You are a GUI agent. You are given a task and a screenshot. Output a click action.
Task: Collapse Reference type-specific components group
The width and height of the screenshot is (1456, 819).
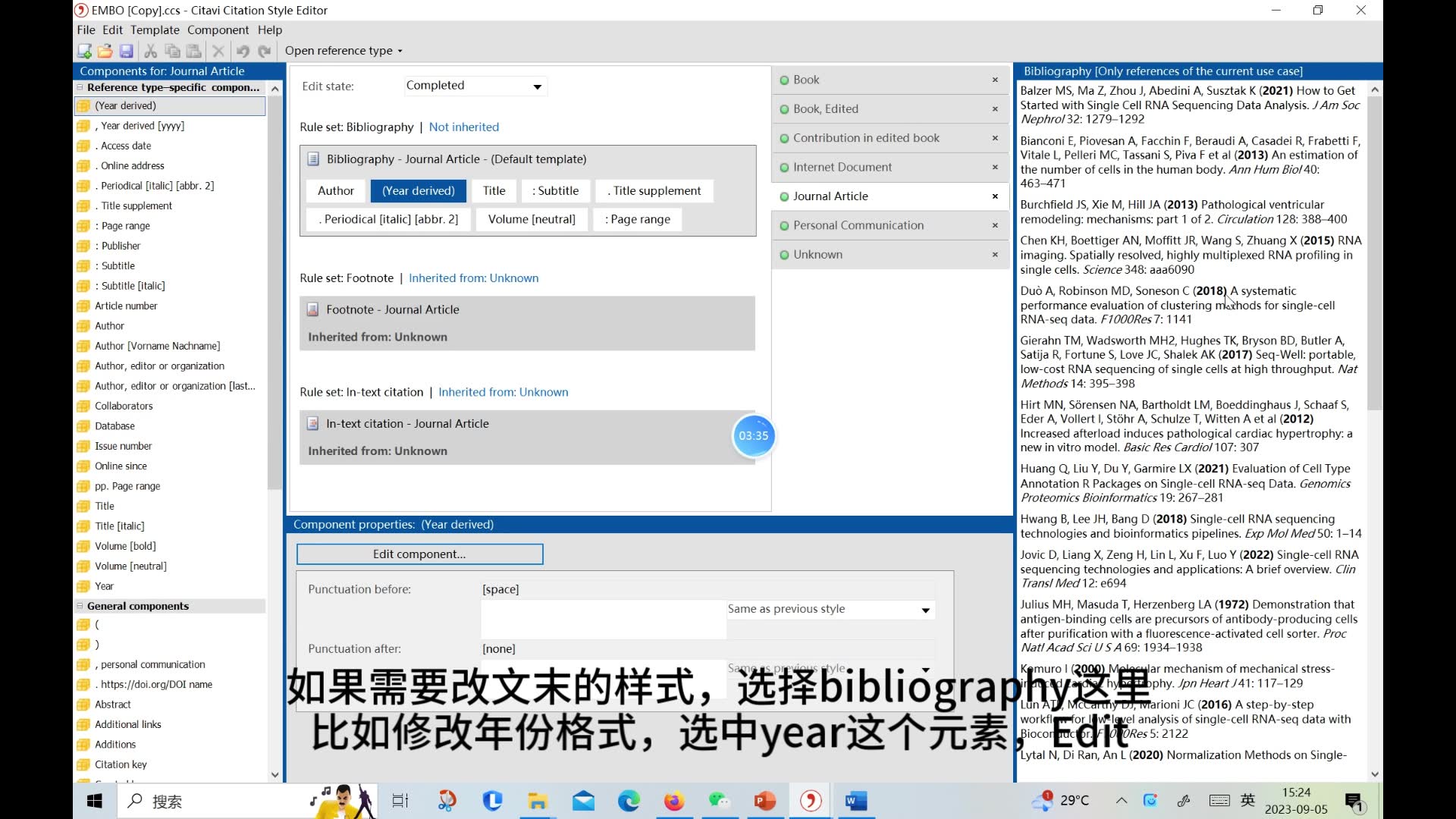80,87
